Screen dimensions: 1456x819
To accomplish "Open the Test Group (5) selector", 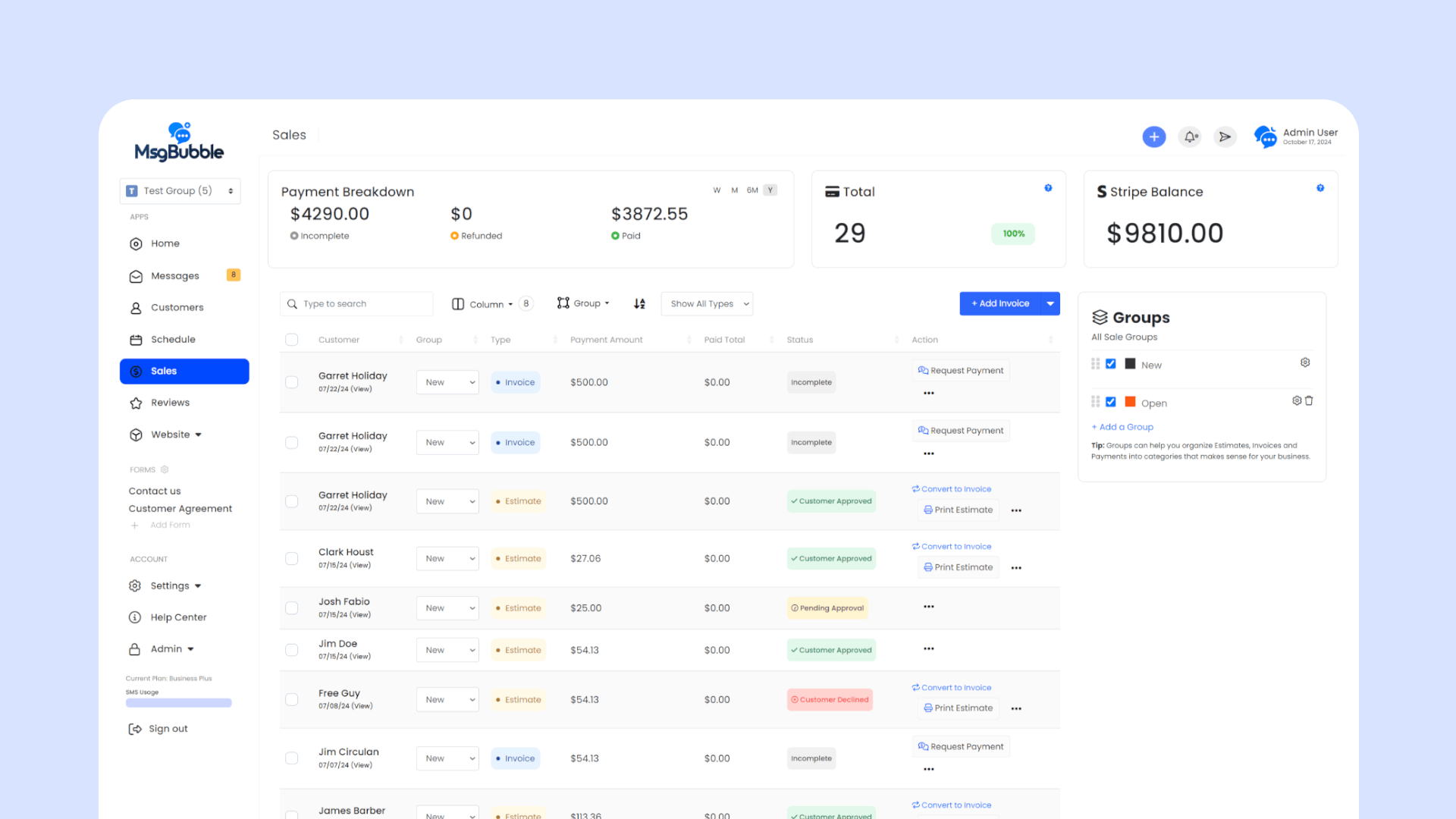I will [x=180, y=191].
